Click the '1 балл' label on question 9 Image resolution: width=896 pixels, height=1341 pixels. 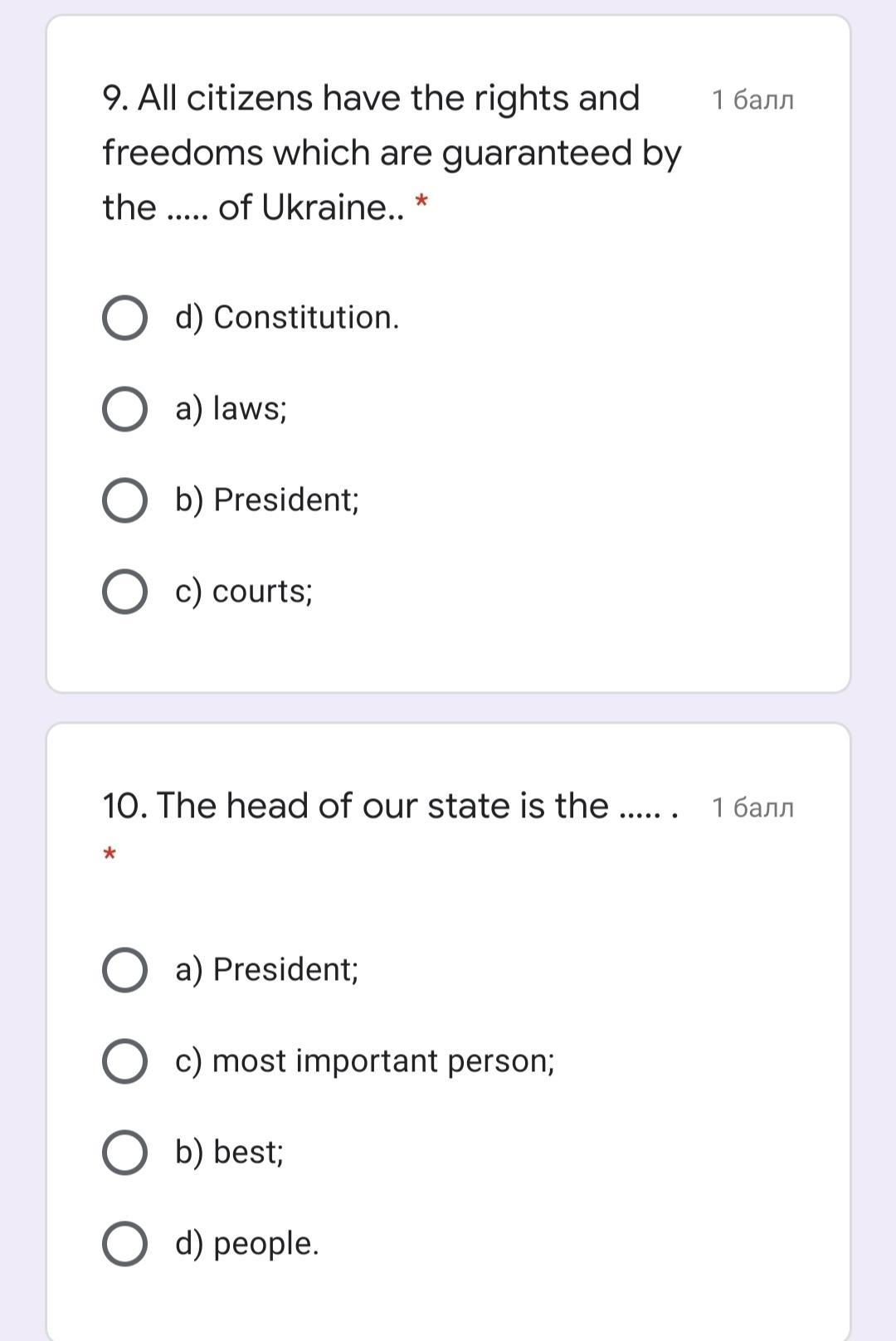752,100
